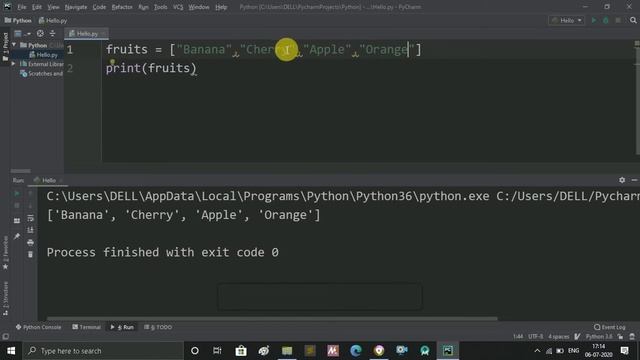The width and height of the screenshot is (640, 360).
Task: Click the down the stack trace arrow
Action: 30,206
